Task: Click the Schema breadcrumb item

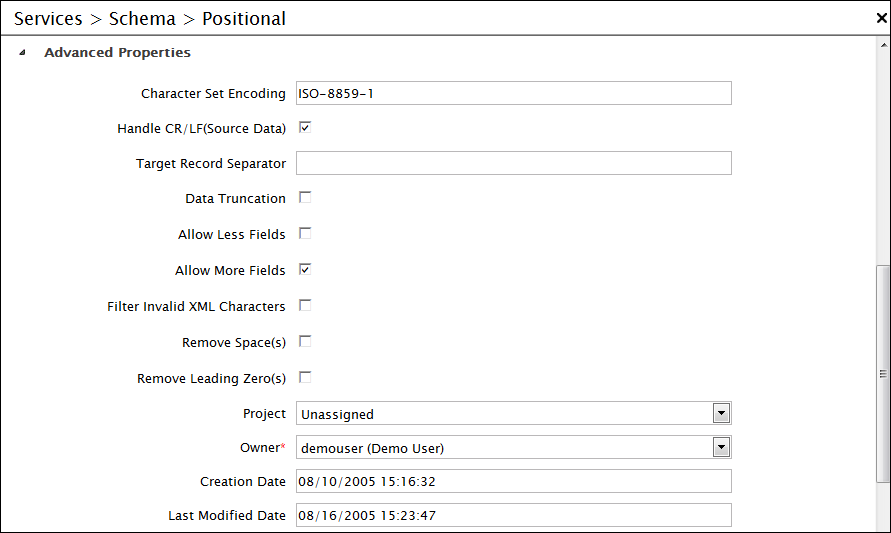Action: tap(142, 19)
